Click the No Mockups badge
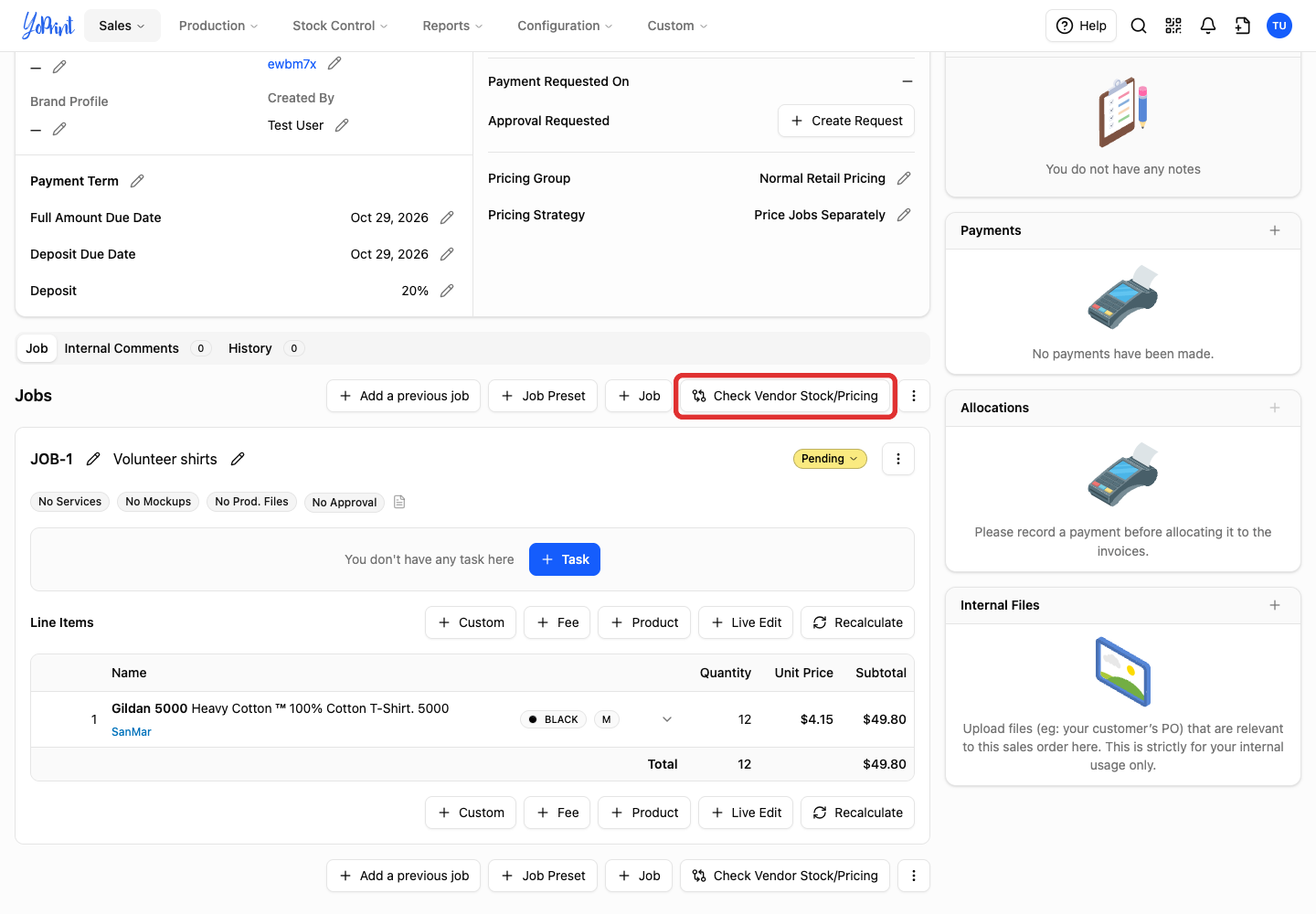The height and width of the screenshot is (914, 1316). (158, 502)
